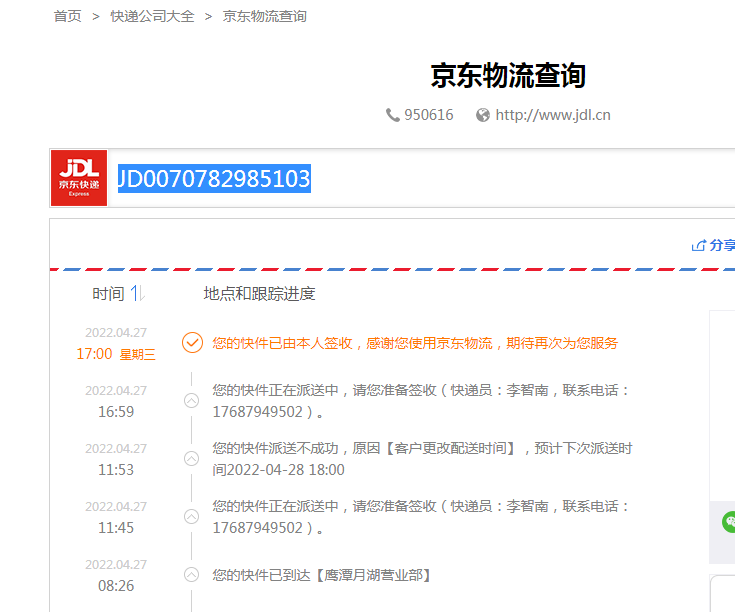Click the JDL 京东快递 logo
Image resolution: width=735 pixels, height=612 pixels.
coord(79,178)
